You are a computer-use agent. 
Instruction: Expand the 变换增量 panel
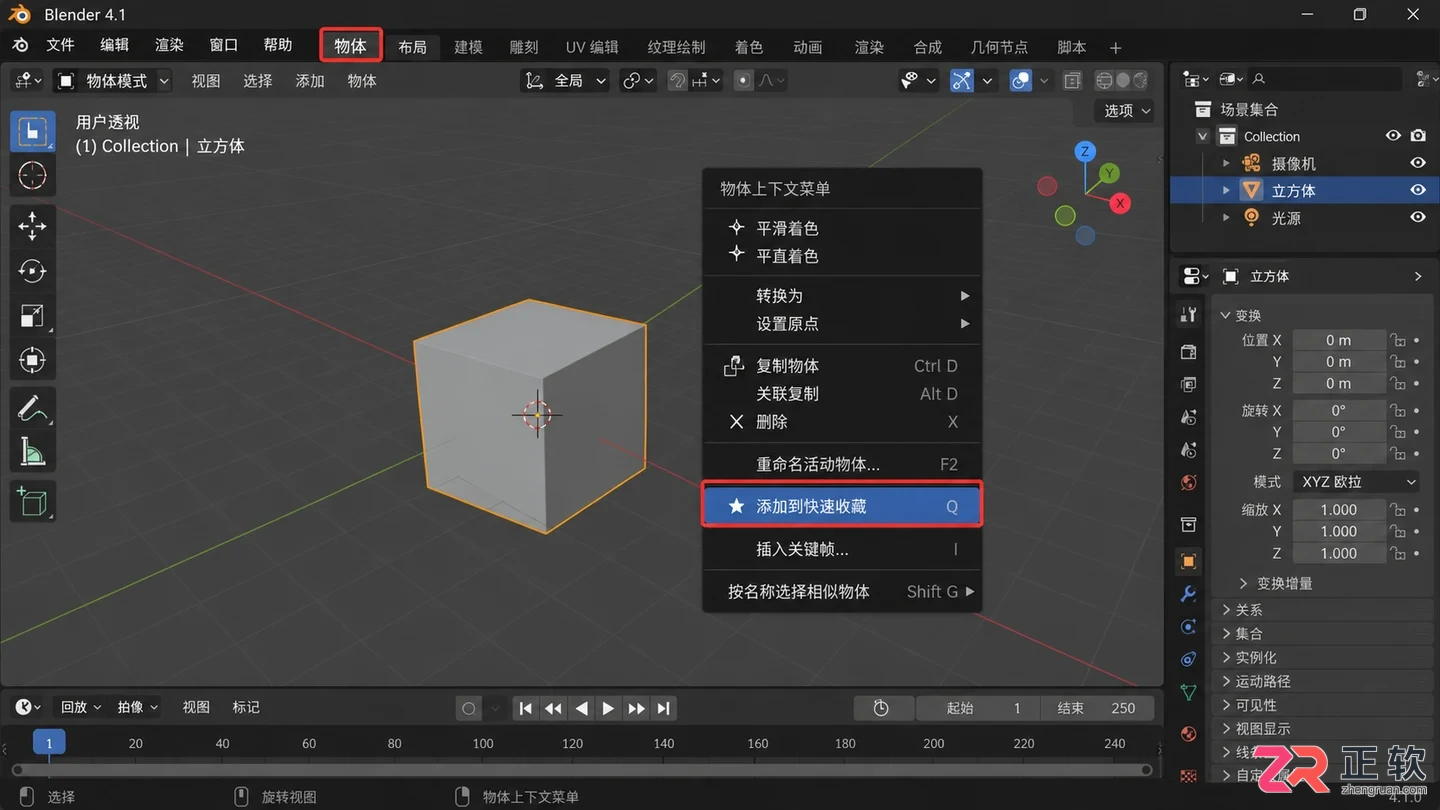[1275, 583]
